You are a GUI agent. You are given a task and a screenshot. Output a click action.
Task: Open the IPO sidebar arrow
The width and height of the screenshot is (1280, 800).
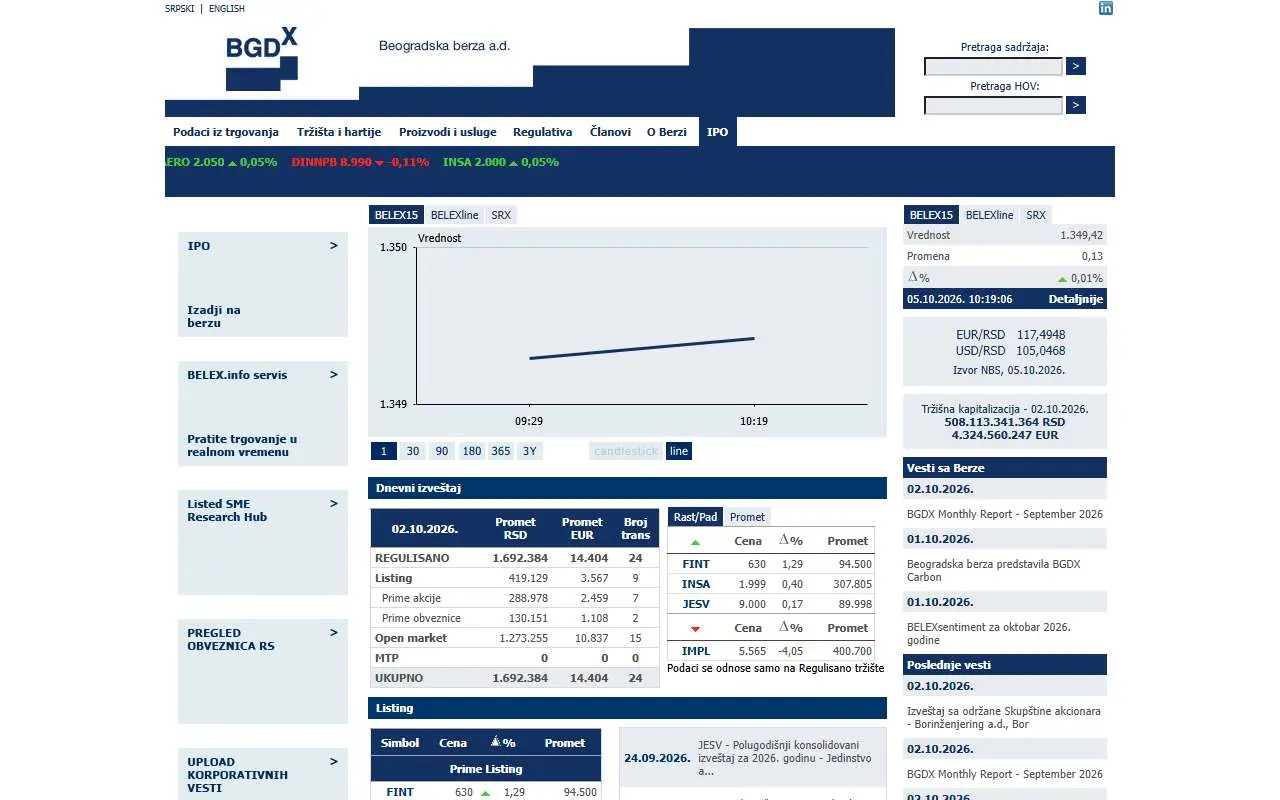tap(334, 246)
